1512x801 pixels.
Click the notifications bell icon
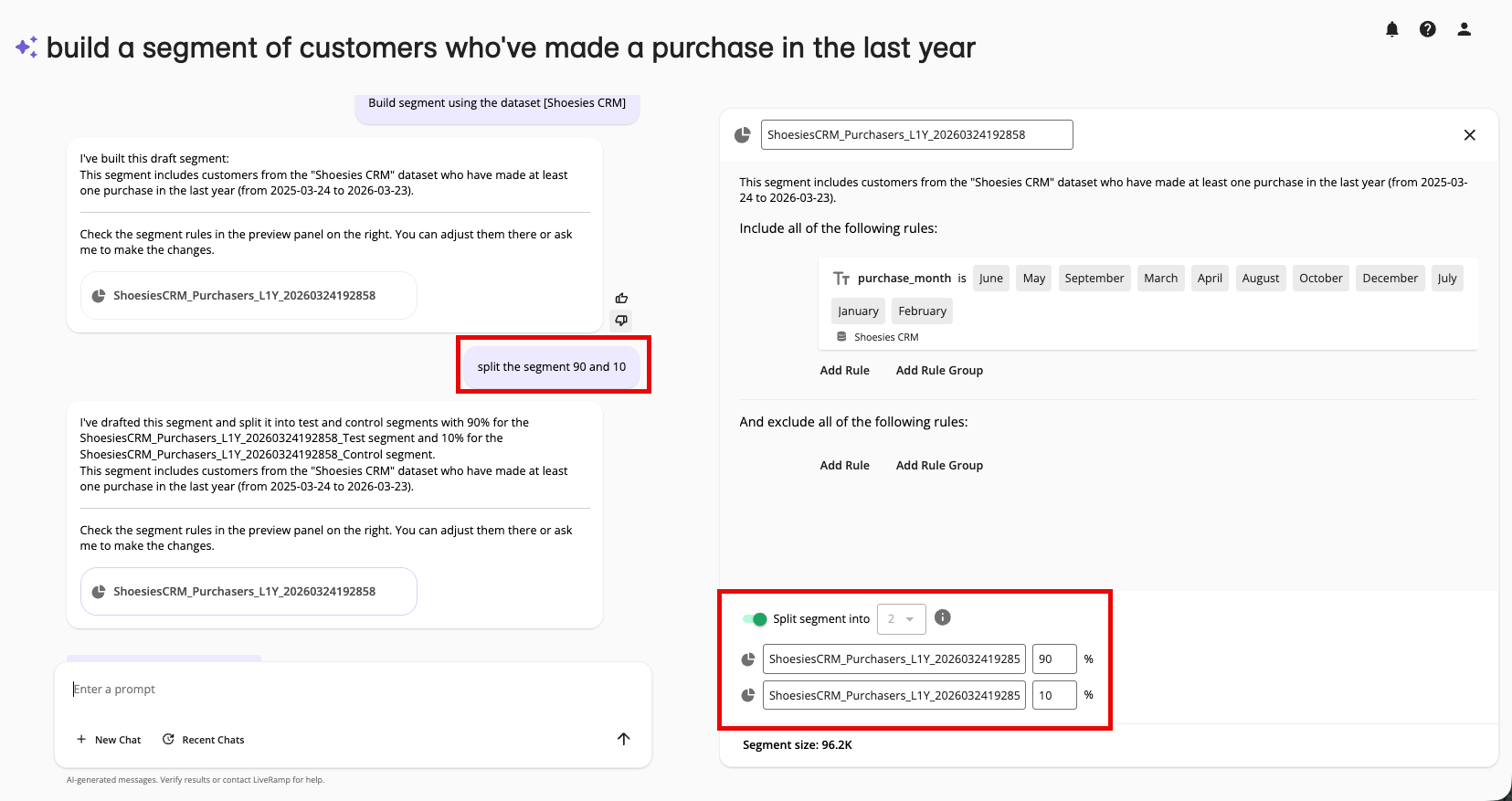(x=1391, y=29)
